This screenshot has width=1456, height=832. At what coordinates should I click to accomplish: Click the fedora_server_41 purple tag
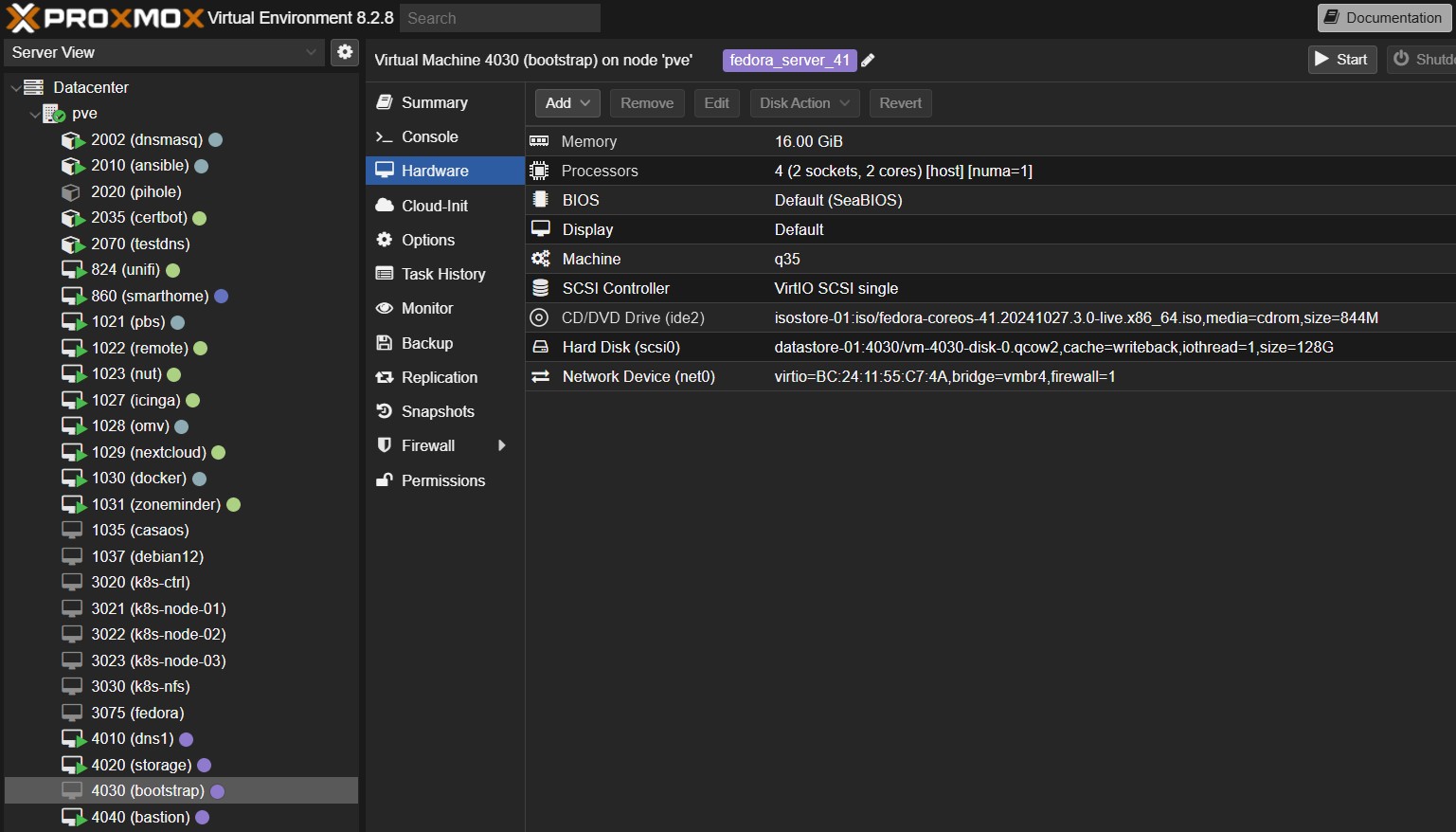click(789, 61)
